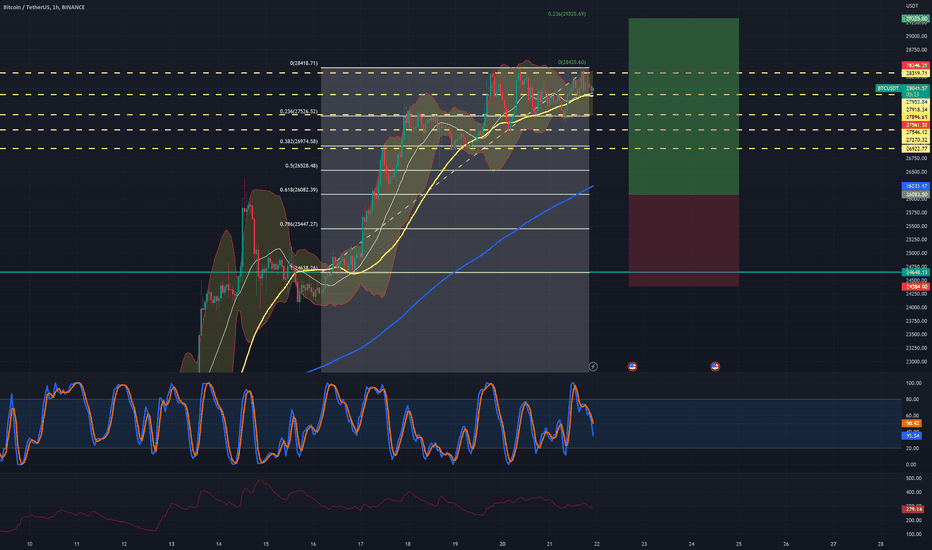932x550 pixels.
Task: Click the lightning bolt go-to-realtime icon
Action: [593, 367]
